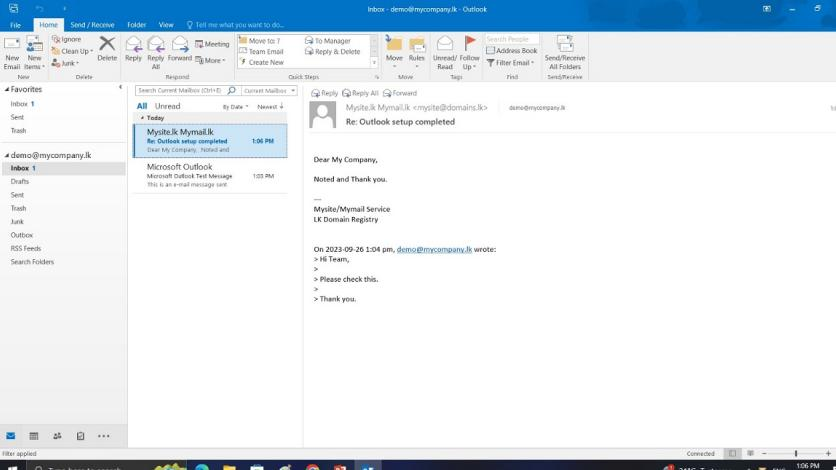Select the Mysite.lk Mymail.lk email

click(210, 141)
